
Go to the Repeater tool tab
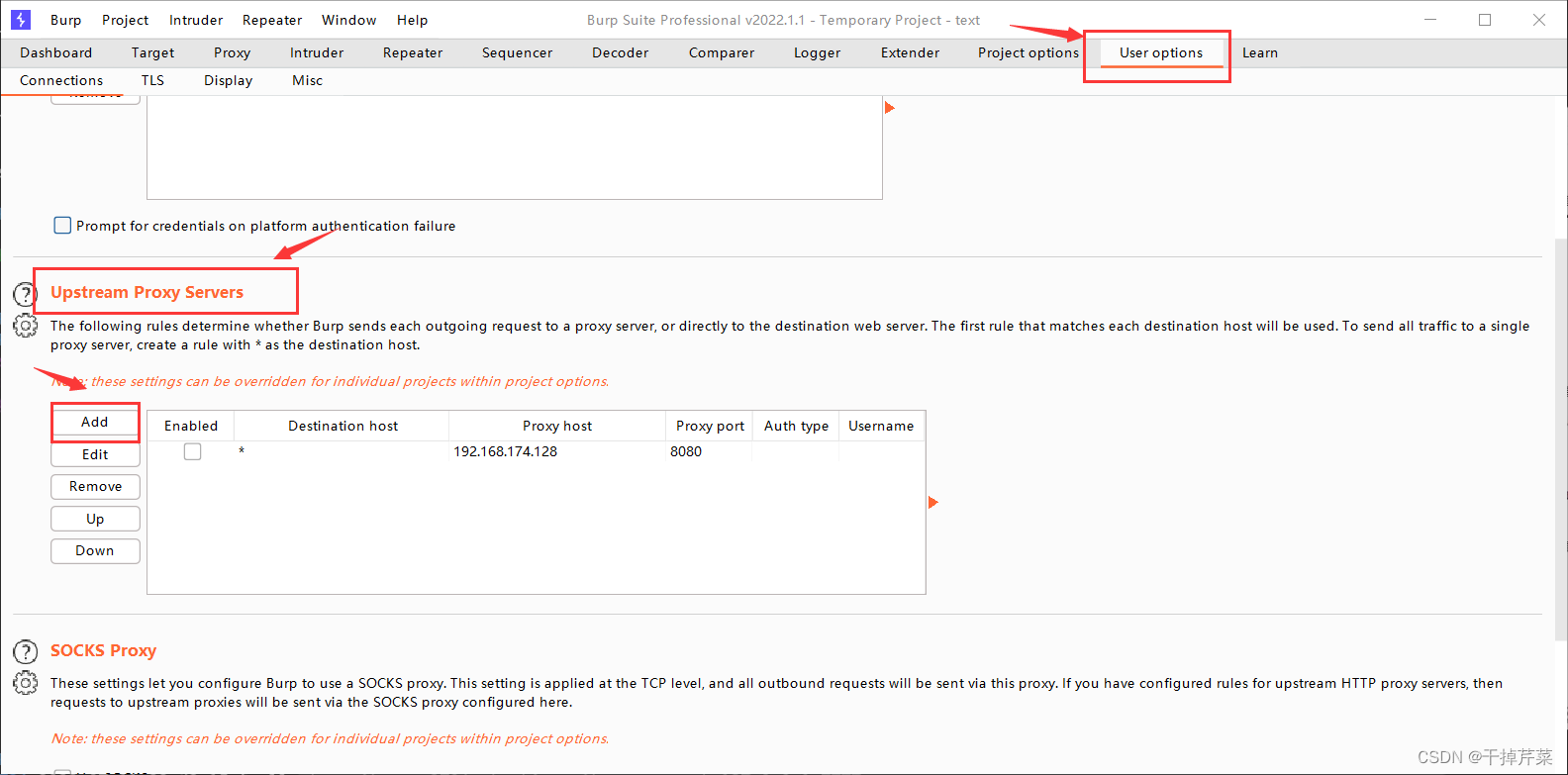click(413, 52)
